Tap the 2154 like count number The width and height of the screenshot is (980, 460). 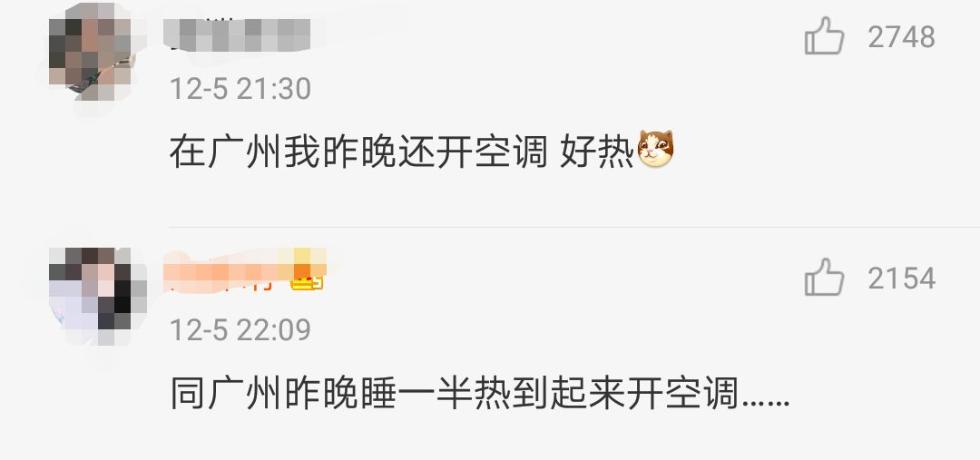point(901,278)
